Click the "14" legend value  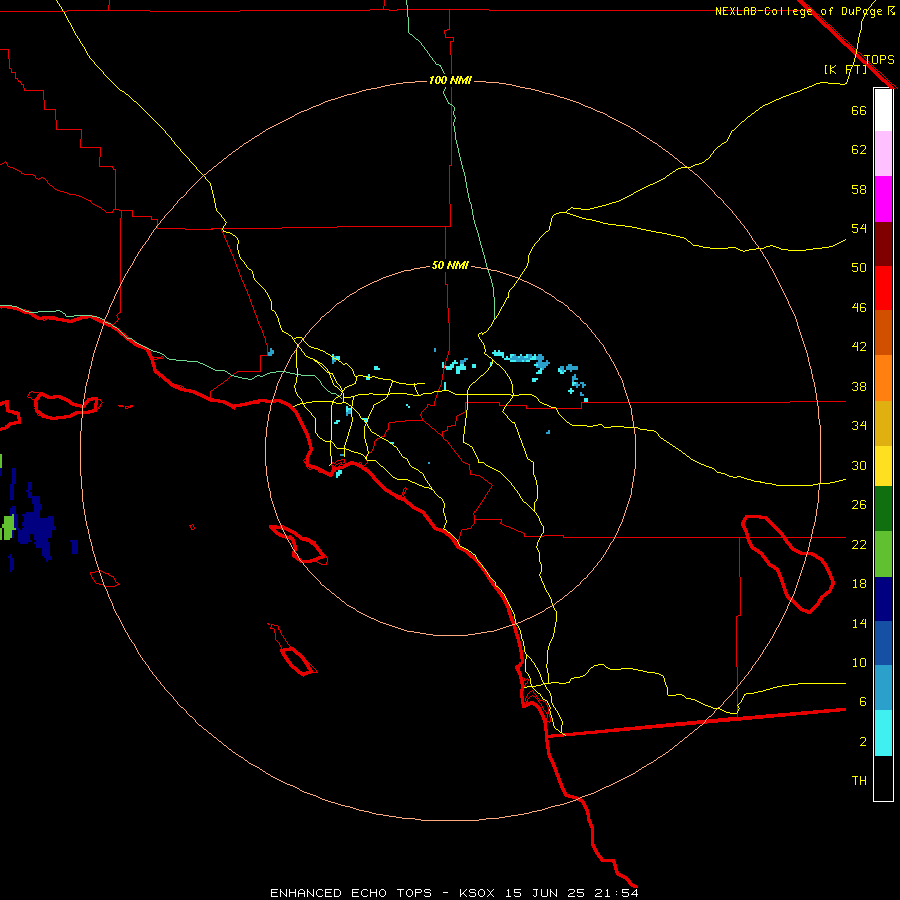click(x=859, y=623)
